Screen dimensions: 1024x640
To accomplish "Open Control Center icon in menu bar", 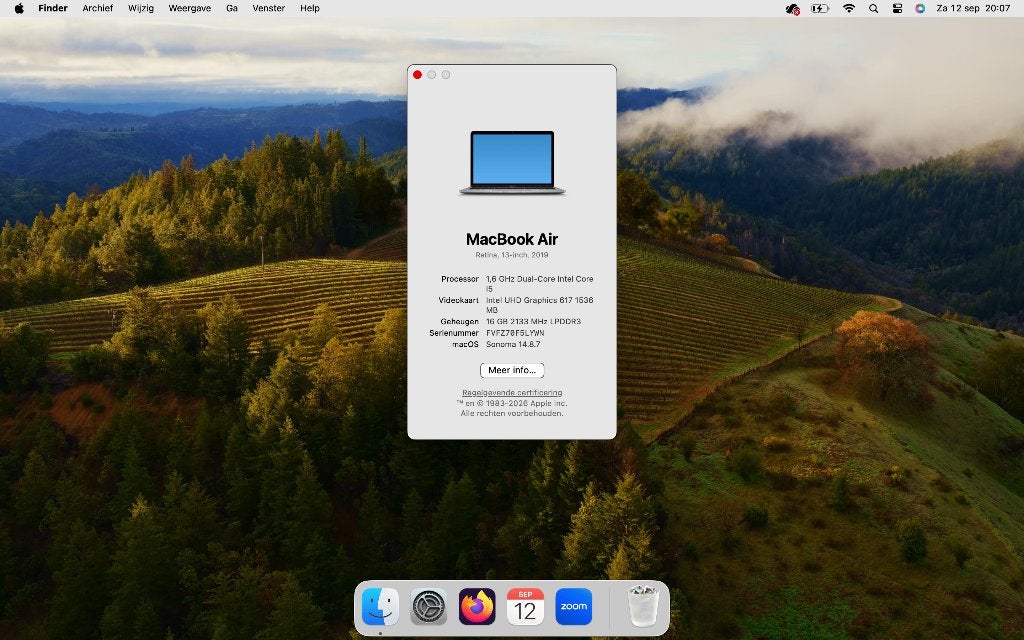I will 897,8.
